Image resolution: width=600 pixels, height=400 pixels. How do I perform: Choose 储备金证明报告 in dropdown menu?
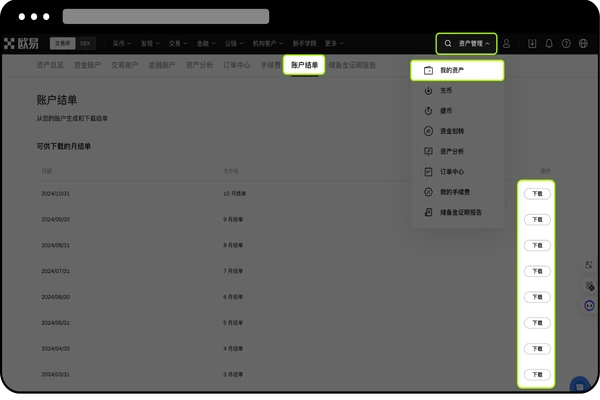click(457, 212)
